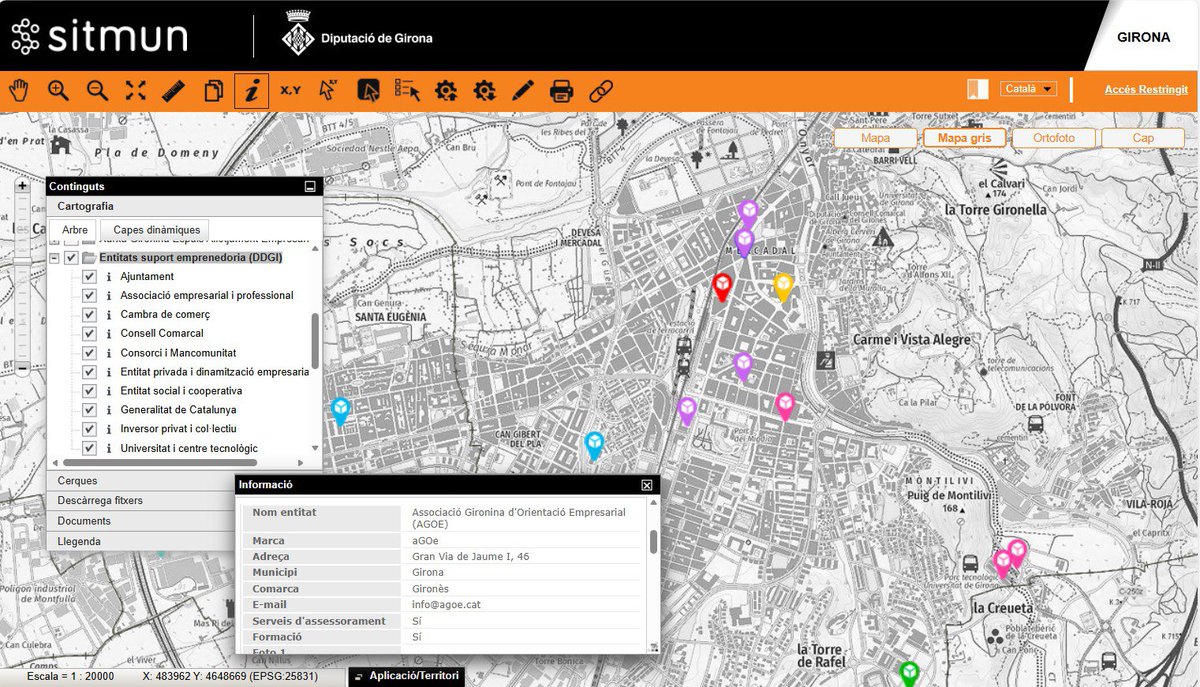
Task: Toggle Cambra de comerç layer checkbox
Action: pos(89,315)
